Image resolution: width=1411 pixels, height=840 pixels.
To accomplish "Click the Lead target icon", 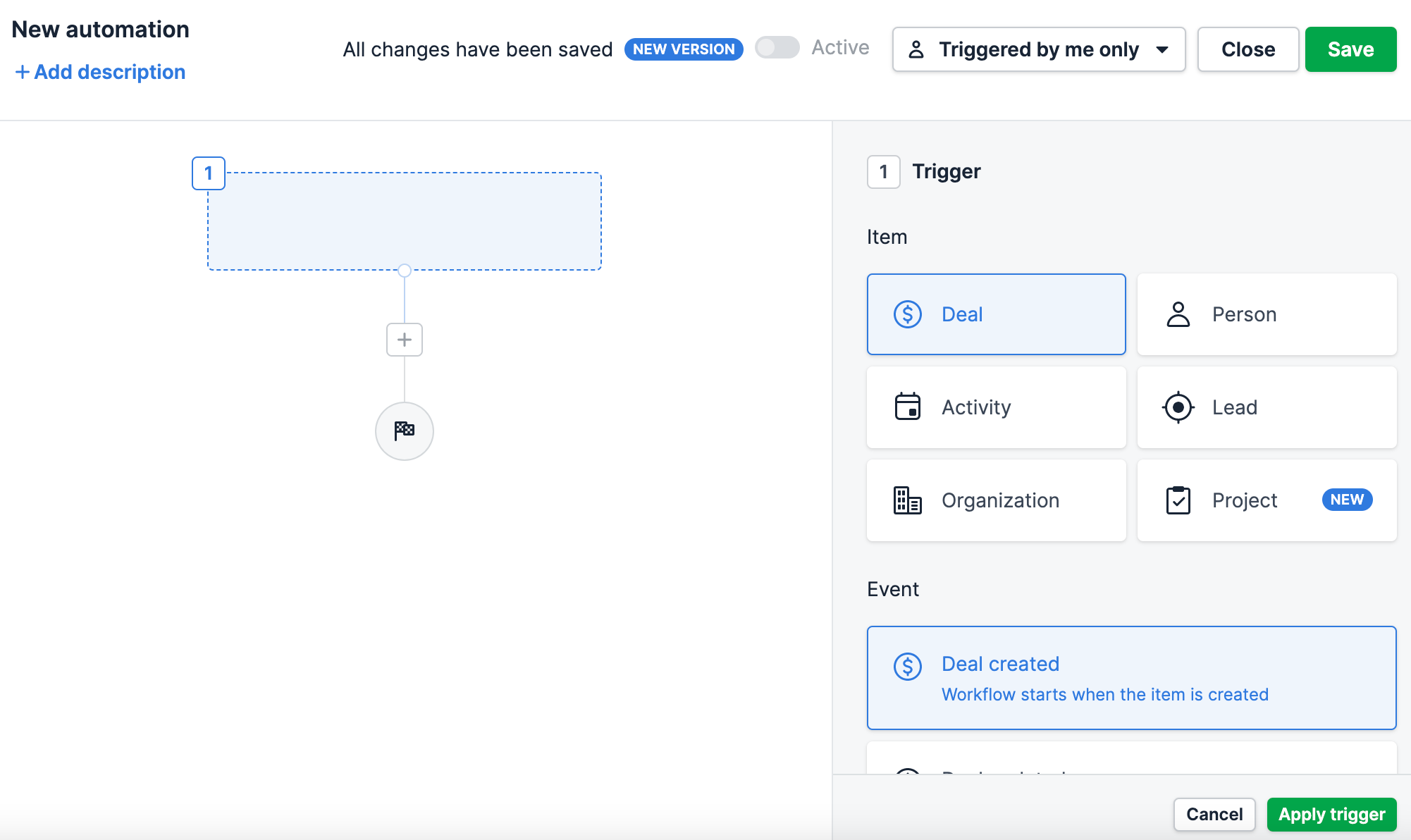I will click(1178, 407).
